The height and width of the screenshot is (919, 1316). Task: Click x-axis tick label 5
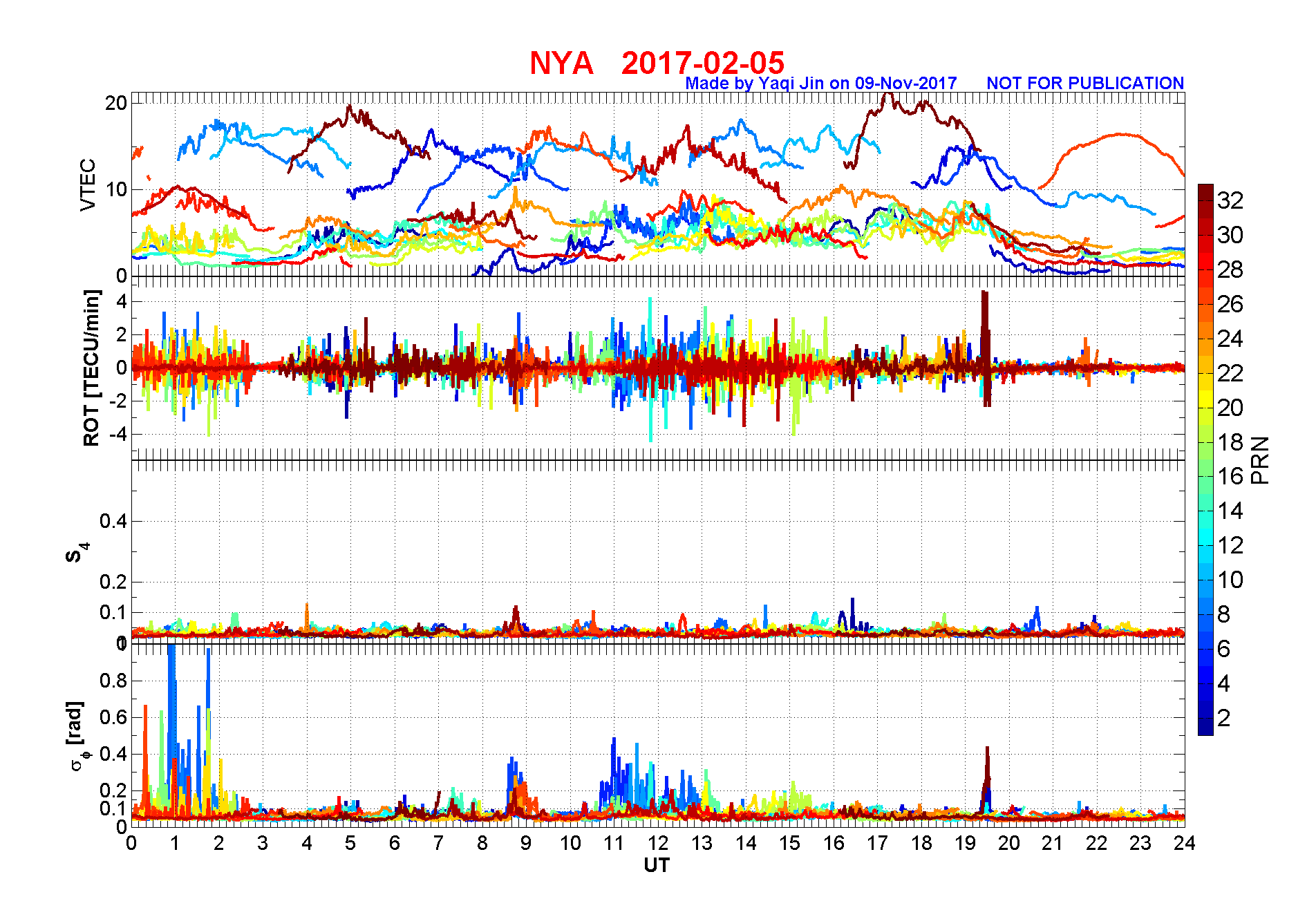tap(350, 843)
